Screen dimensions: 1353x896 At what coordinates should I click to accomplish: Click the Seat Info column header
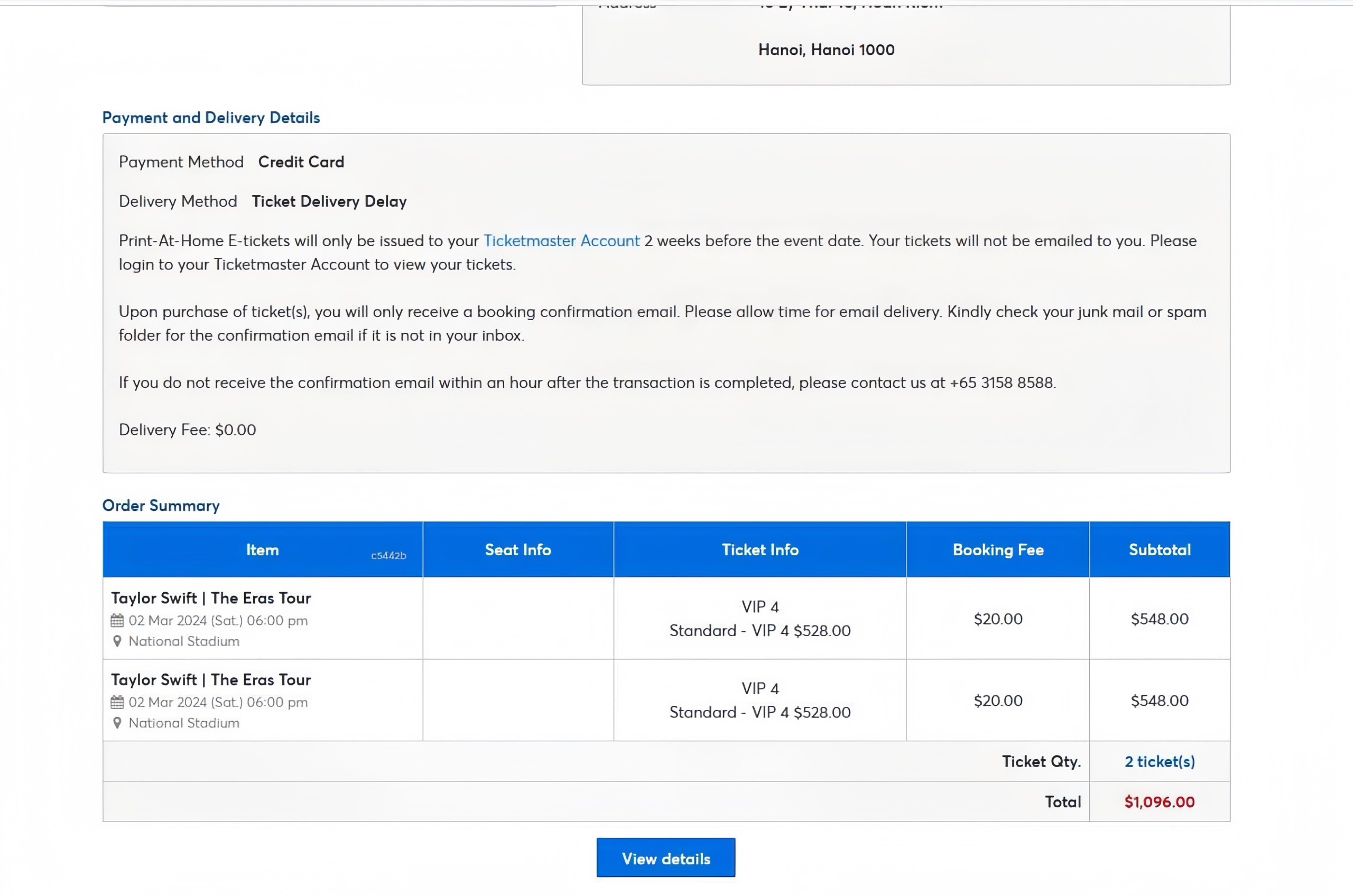coord(518,550)
